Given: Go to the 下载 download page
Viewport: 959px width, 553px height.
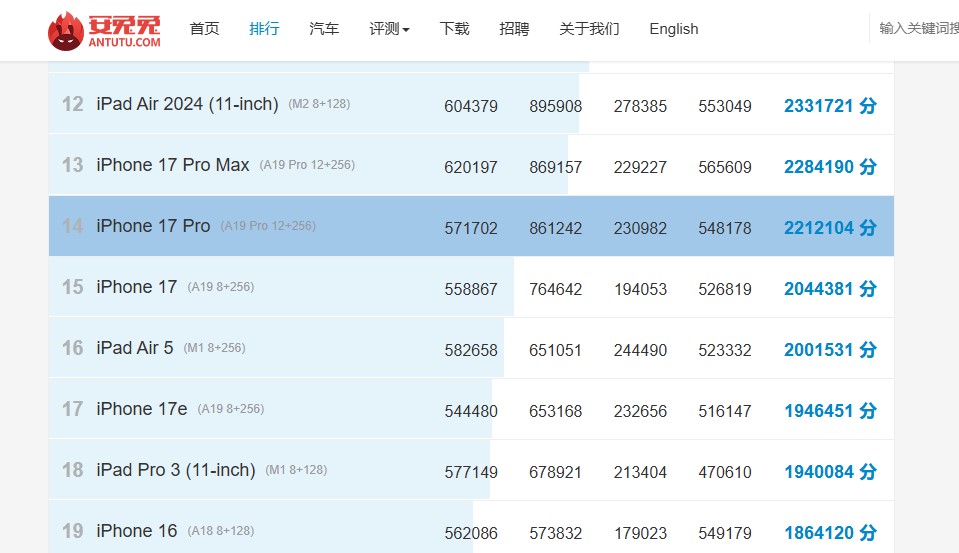Looking at the screenshot, I should click(454, 29).
